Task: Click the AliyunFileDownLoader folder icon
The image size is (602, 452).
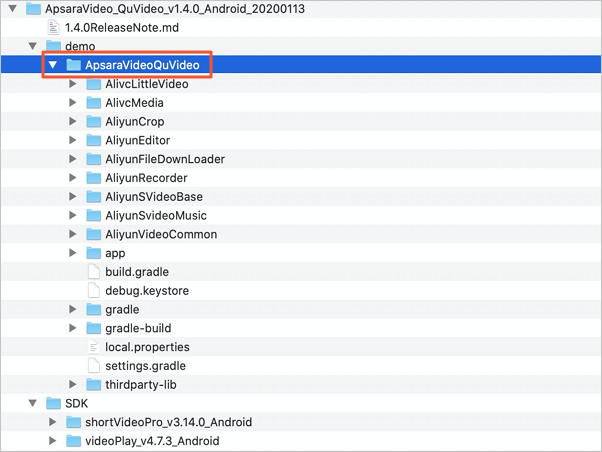Action: click(x=93, y=159)
